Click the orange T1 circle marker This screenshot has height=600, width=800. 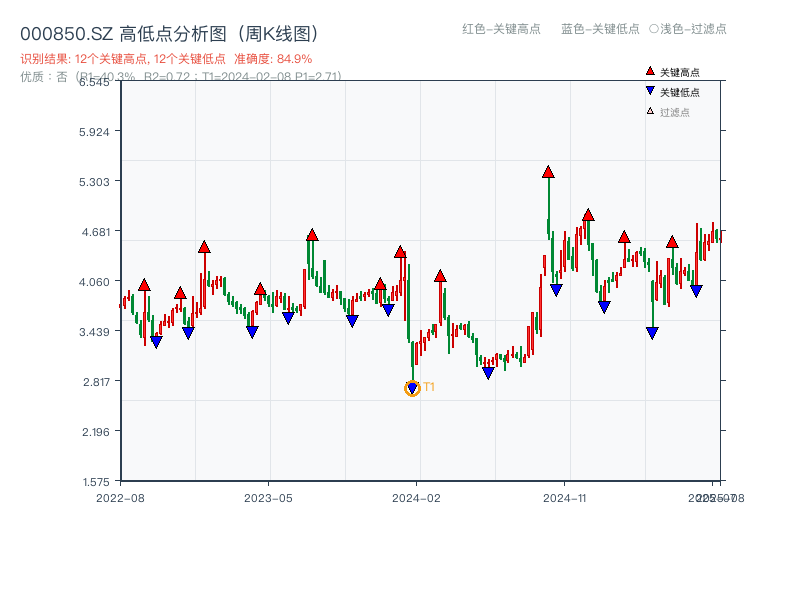[412, 388]
